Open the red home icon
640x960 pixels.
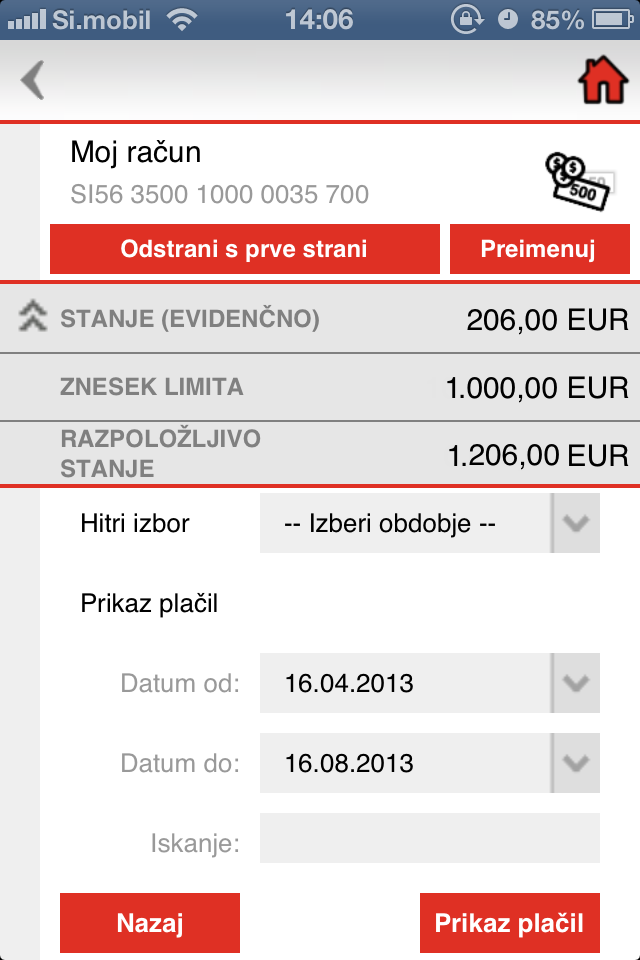tap(603, 80)
